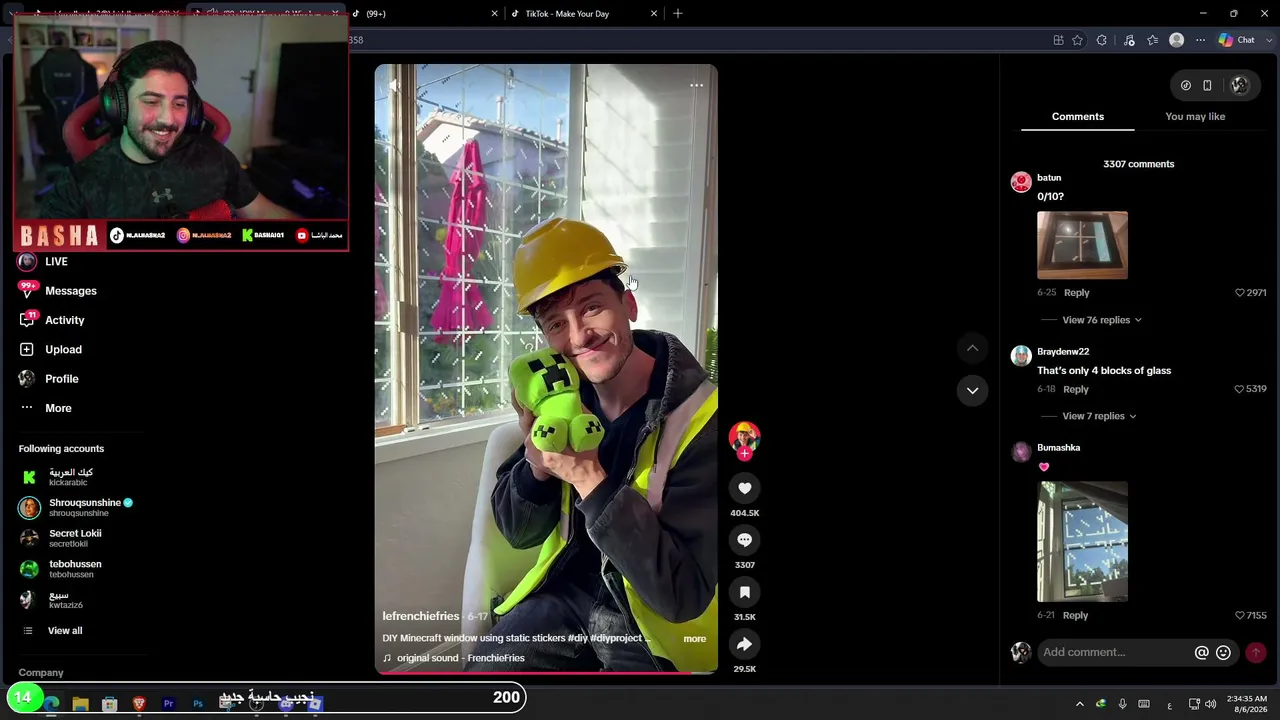Open your Profile from the sidebar
1280x720 pixels.
coord(48,379)
